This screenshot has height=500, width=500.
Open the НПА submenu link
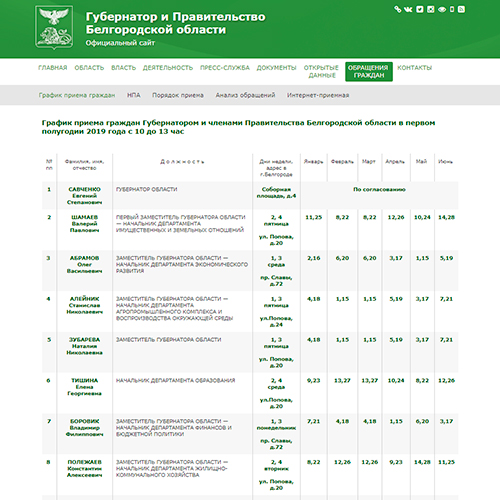click(x=134, y=95)
